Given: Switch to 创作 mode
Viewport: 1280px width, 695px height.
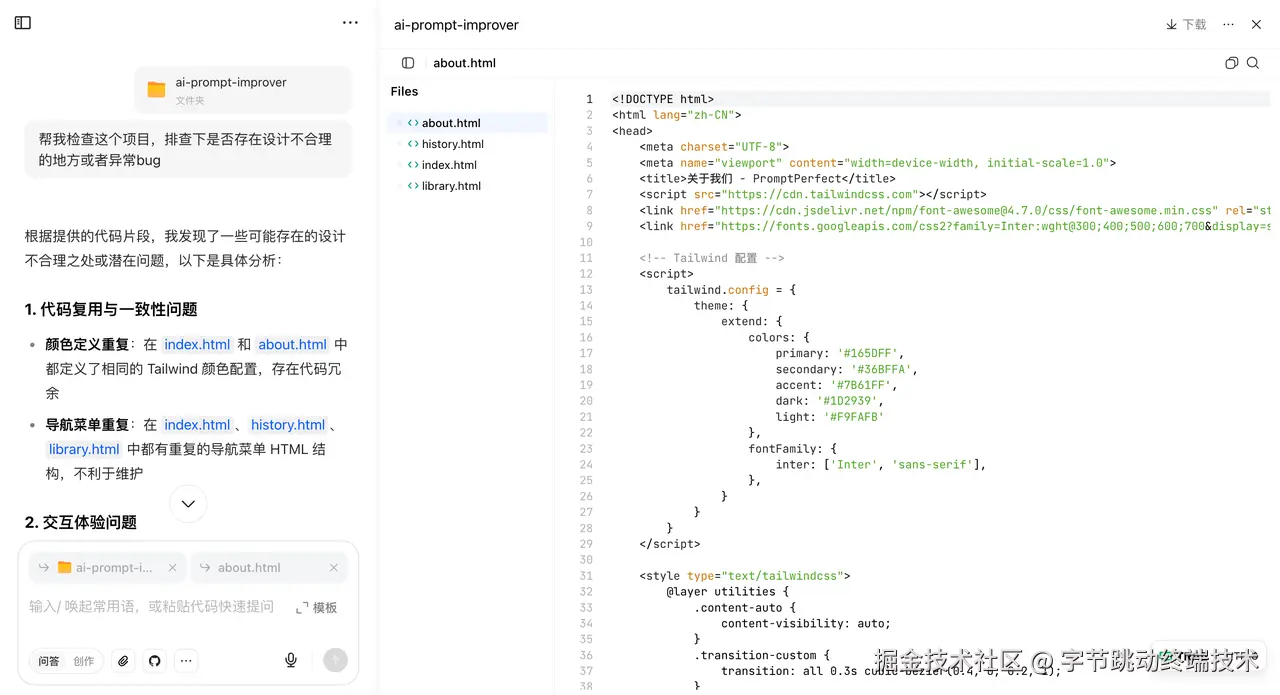Looking at the screenshot, I should pyautogui.click(x=84, y=661).
